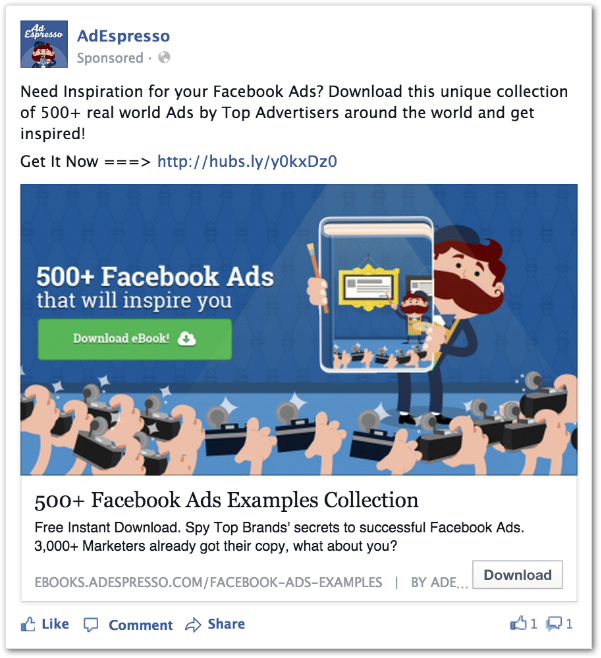This screenshot has width=601, height=658.
Task: Click the EBOOKS.ADESPRESSO.COM domain text
Action: [x=208, y=582]
